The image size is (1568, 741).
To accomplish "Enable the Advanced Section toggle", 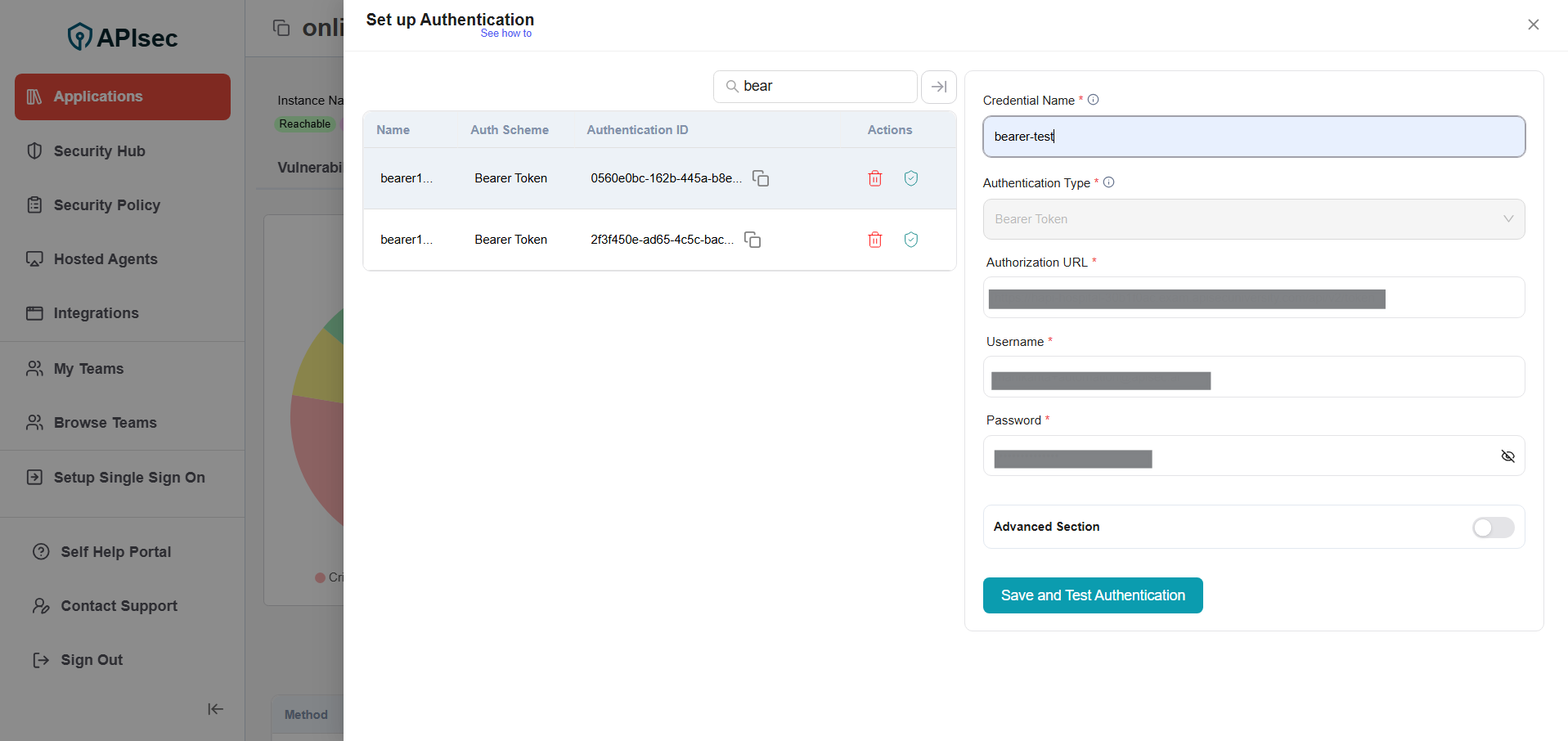I will pyautogui.click(x=1492, y=528).
